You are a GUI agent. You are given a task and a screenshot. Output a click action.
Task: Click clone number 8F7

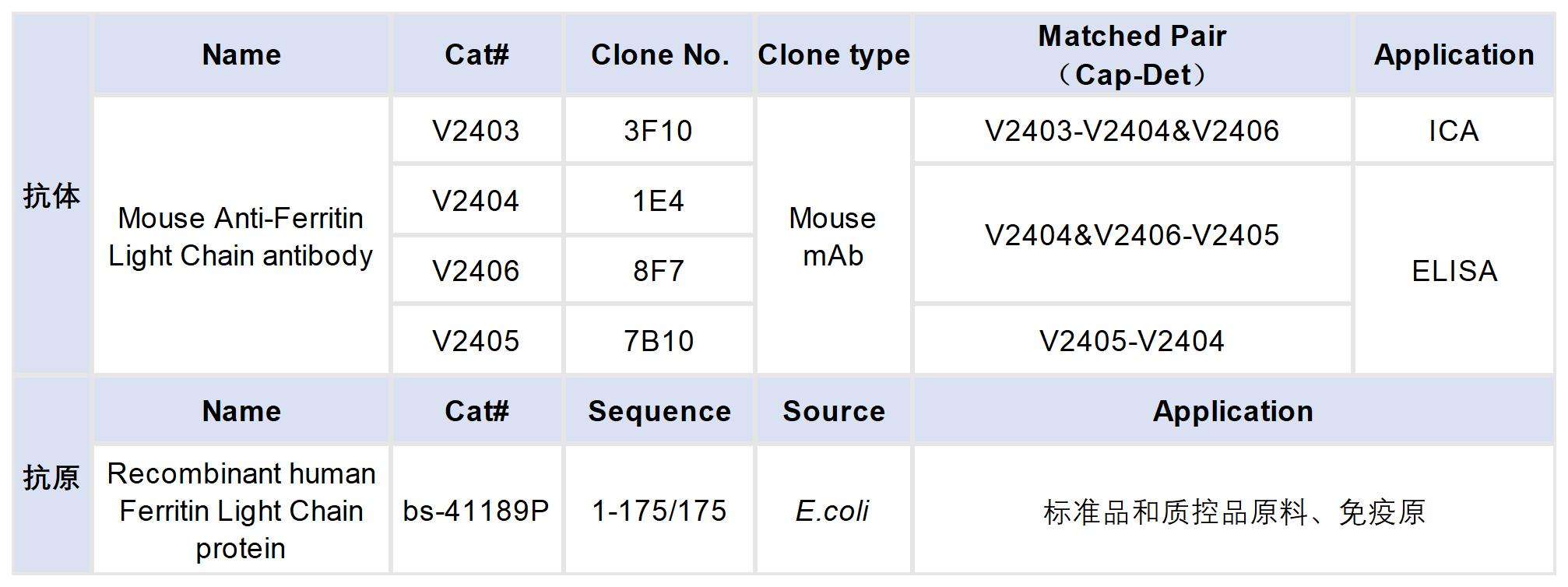658,271
